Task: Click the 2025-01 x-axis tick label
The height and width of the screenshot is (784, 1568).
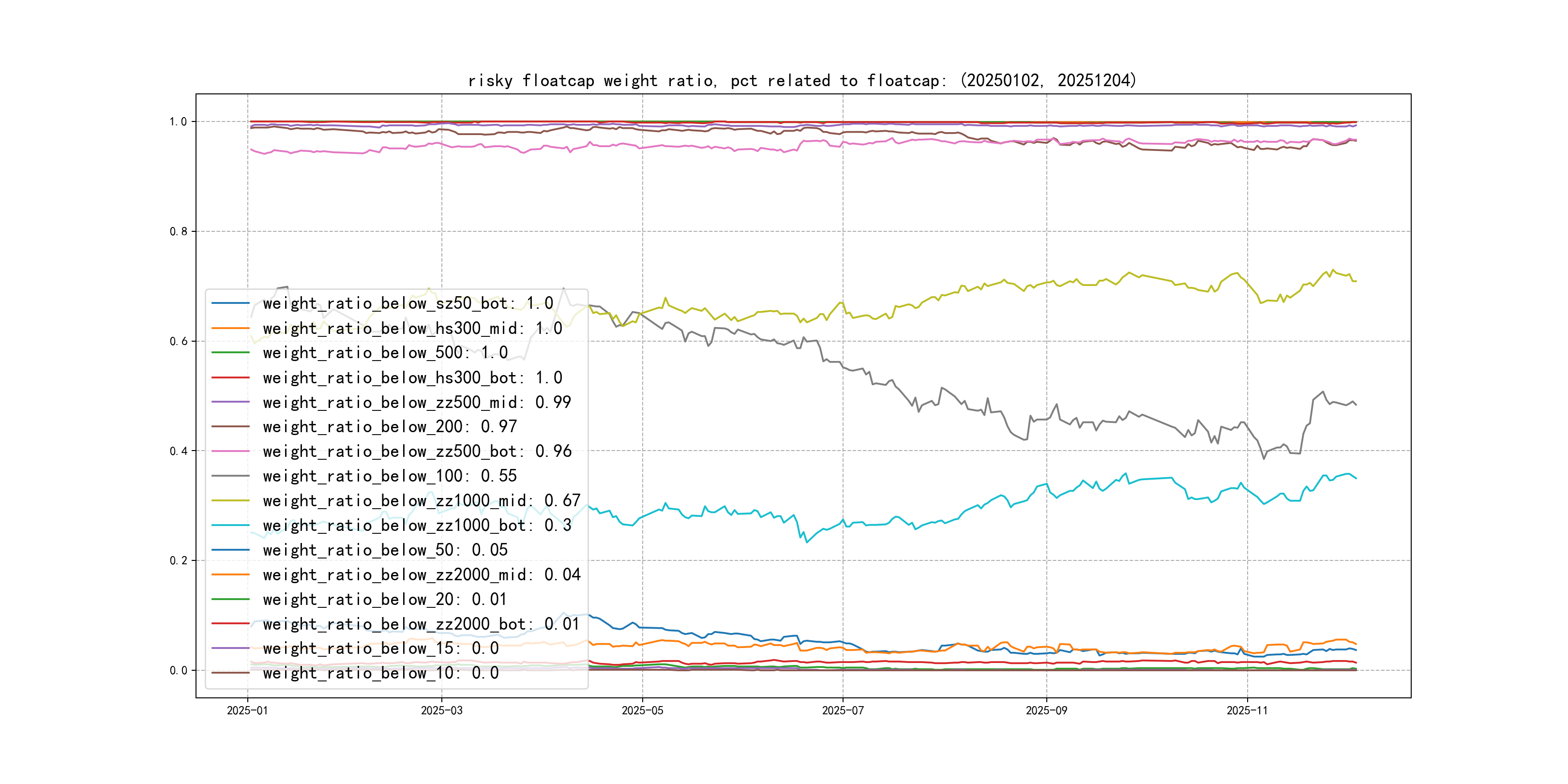Action: 247,710
